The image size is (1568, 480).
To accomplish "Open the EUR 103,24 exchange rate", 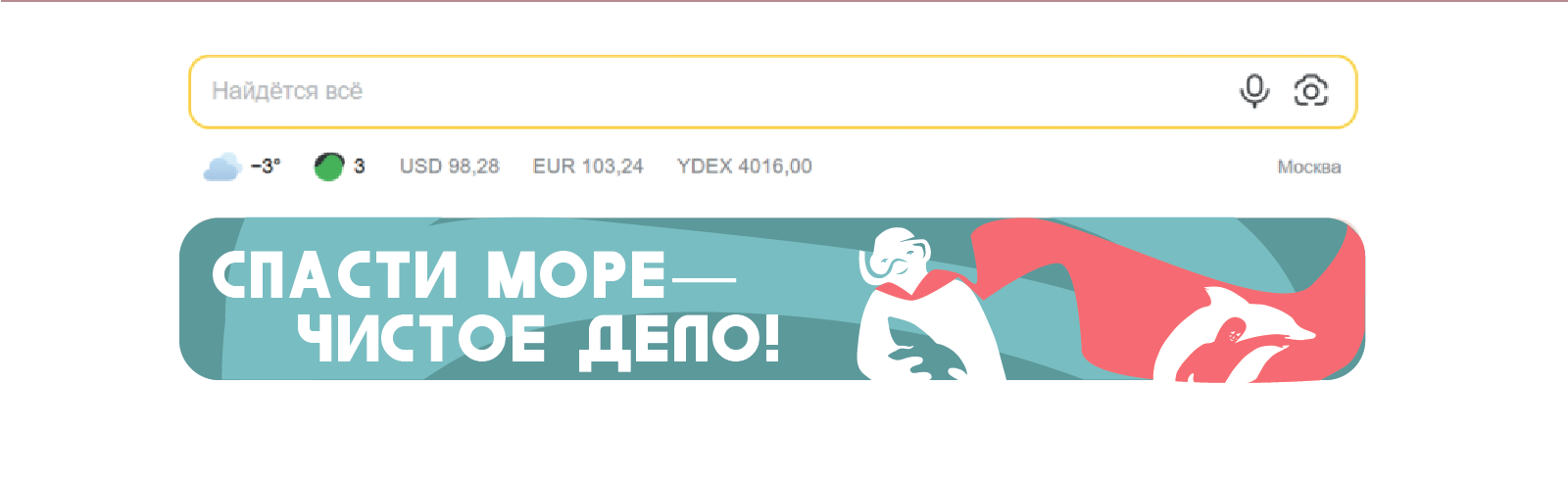I will [588, 167].
